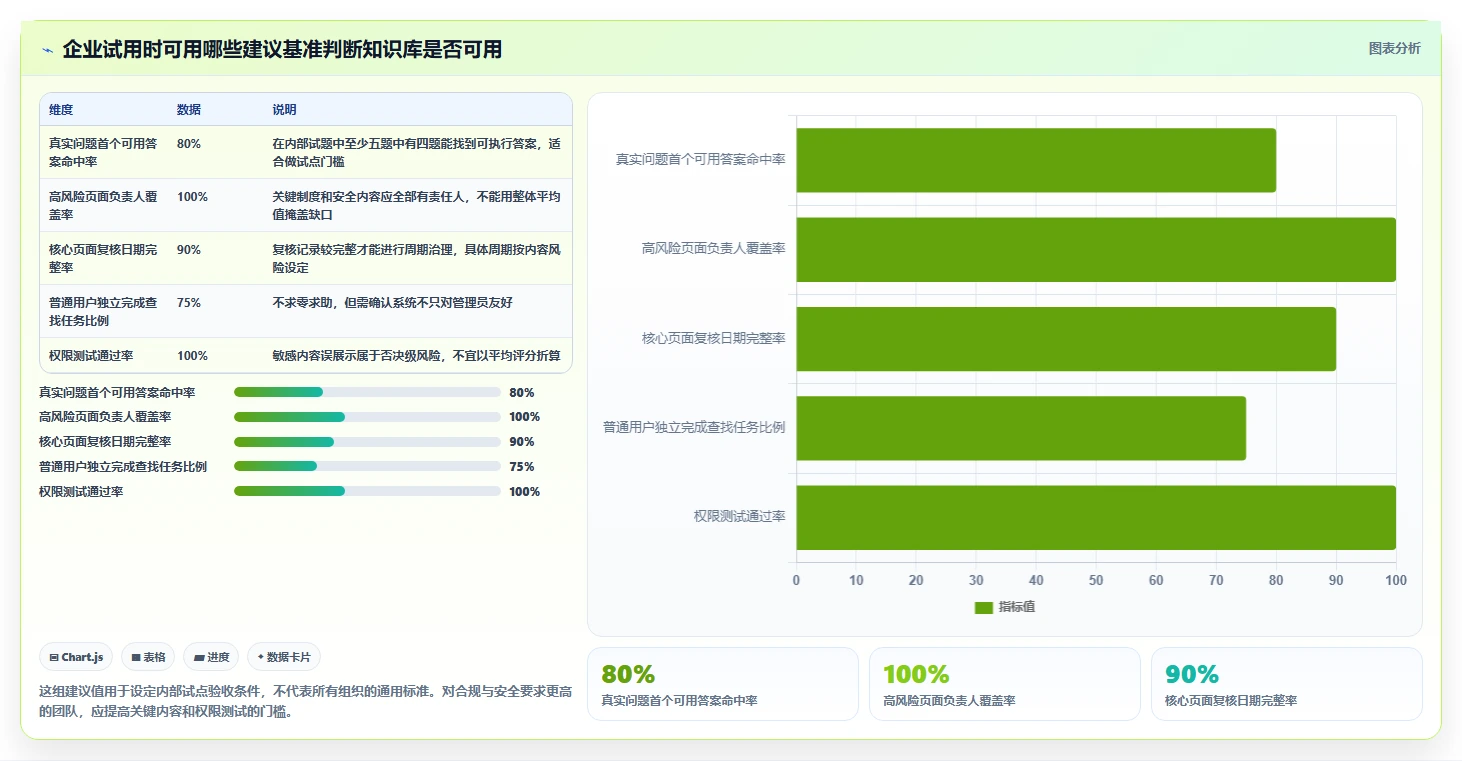
Task: Select the Chart.js tag chip
Action: [77, 657]
